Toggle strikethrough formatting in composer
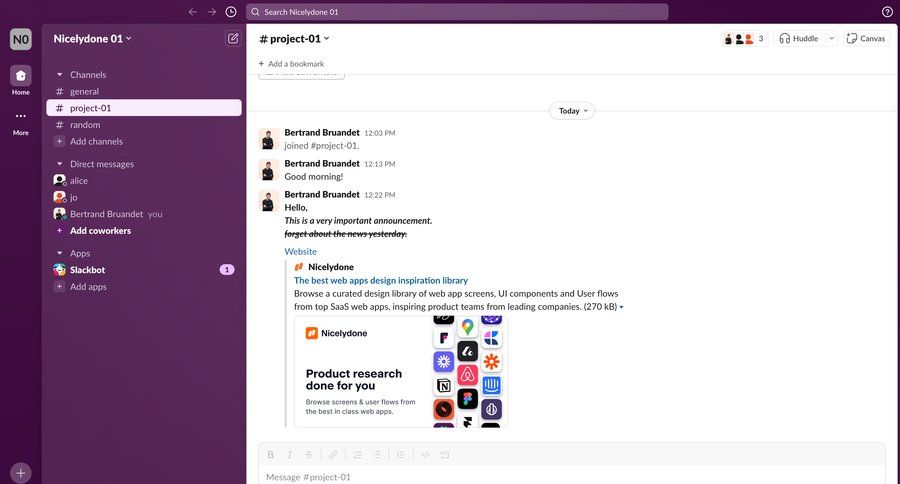The height and width of the screenshot is (484, 900). pyautogui.click(x=309, y=455)
